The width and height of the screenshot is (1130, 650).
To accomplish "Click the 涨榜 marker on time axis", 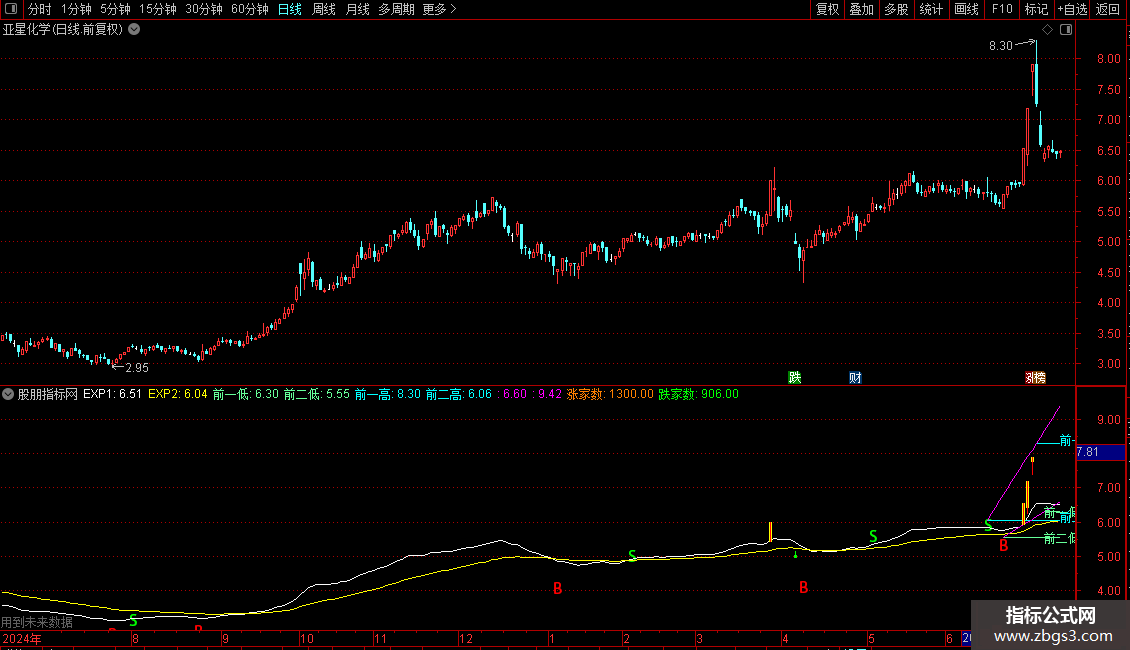I will click(x=1034, y=377).
